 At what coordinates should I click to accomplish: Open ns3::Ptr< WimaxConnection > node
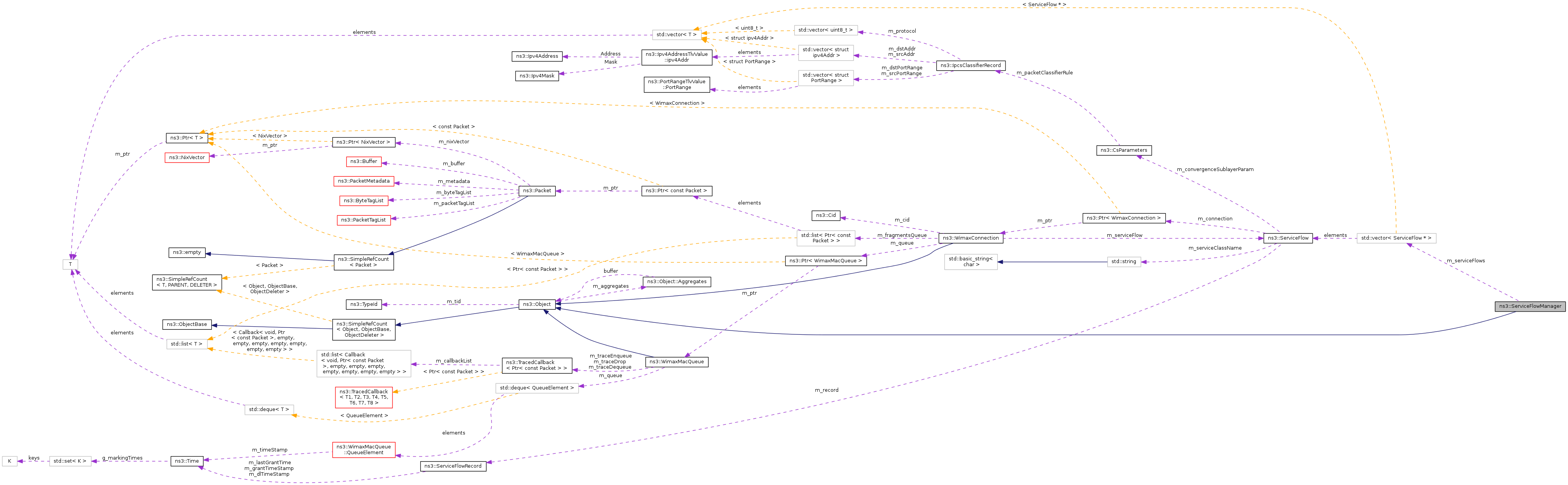pos(1123,218)
